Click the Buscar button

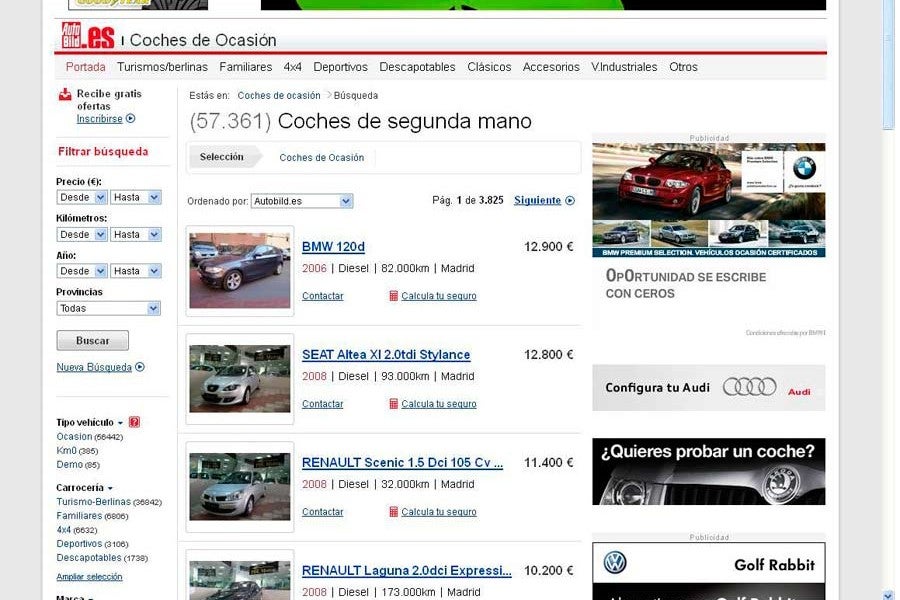(x=92, y=340)
